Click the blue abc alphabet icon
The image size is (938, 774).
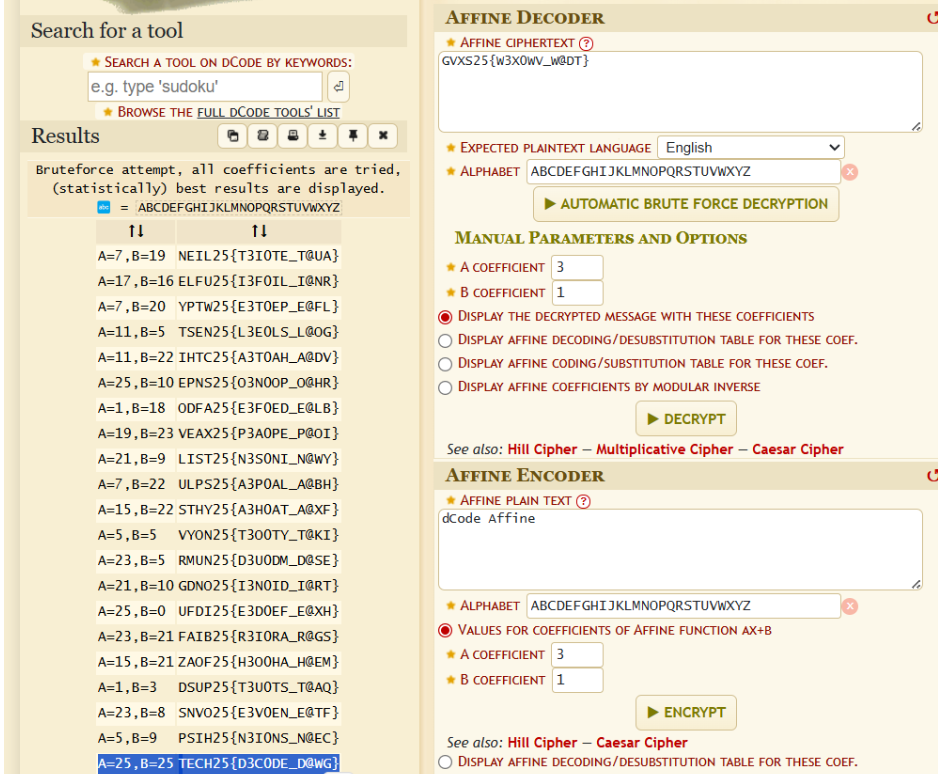[x=104, y=207]
